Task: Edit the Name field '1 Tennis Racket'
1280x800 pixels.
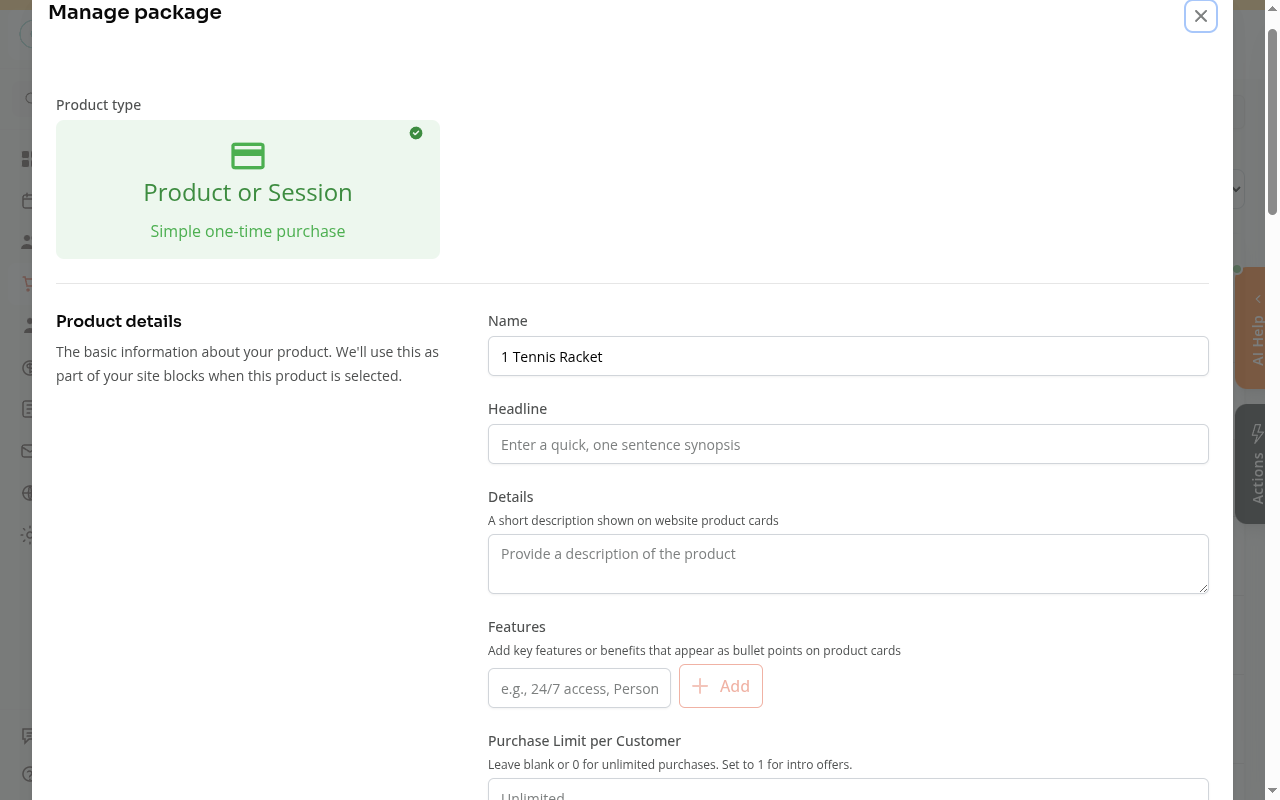Action: 848,356
